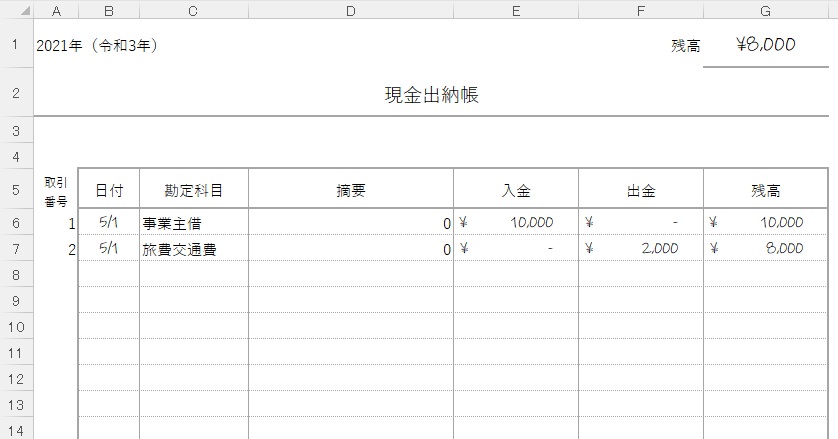Click the 5/1 date in row 6
The image size is (838, 439).
[109, 222]
